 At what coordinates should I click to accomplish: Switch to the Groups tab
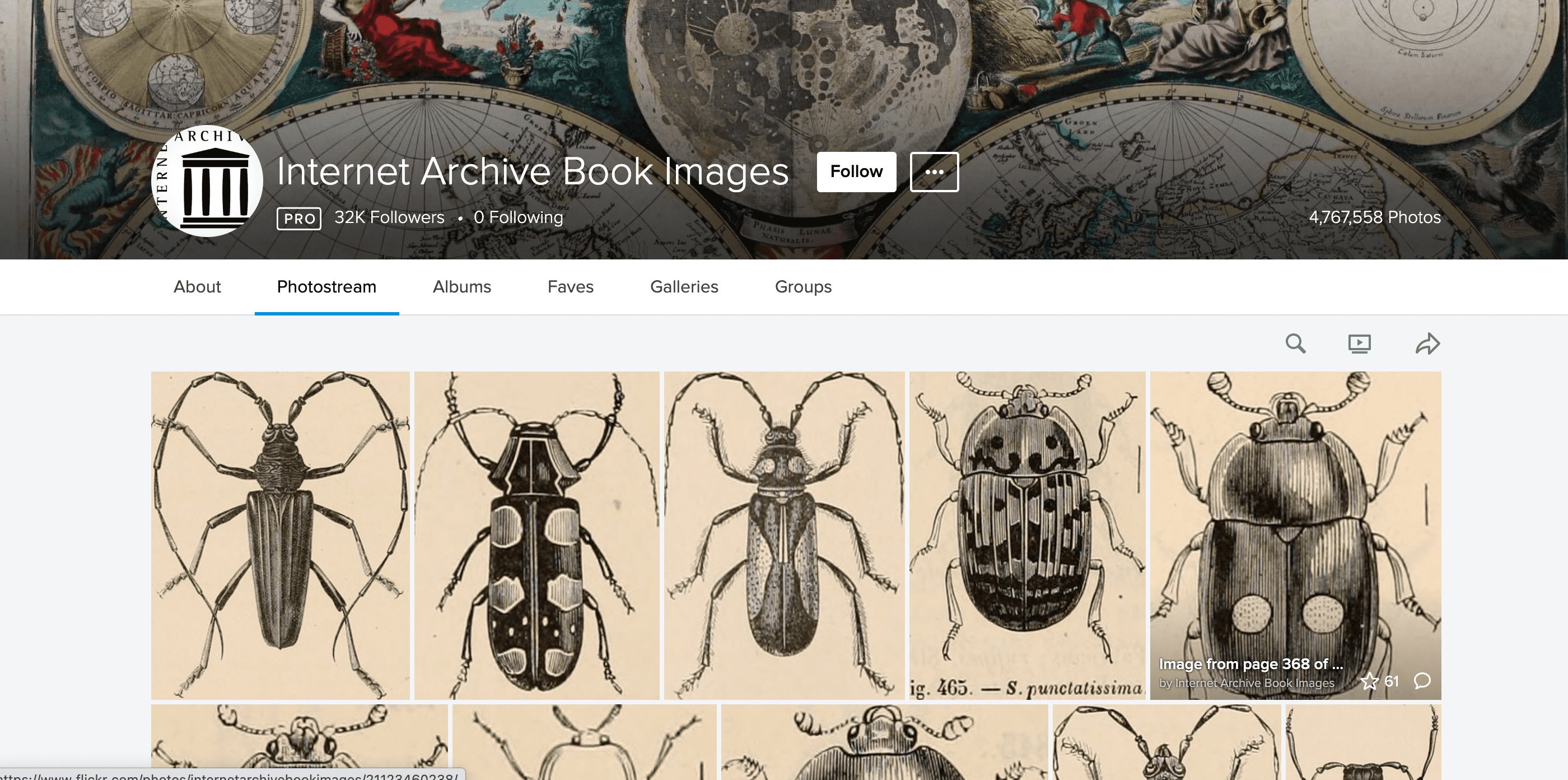(x=803, y=287)
